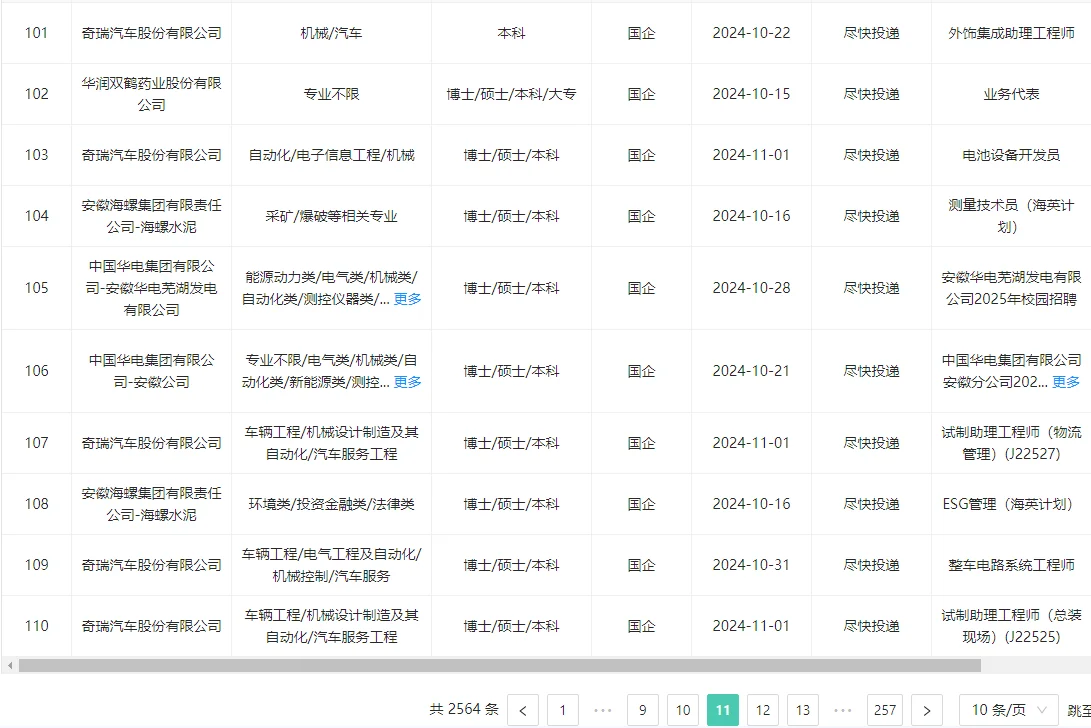The width and height of the screenshot is (1091, 728).
Task: Go to page 1
Action: pyautogui.click(x=562, y=710)
